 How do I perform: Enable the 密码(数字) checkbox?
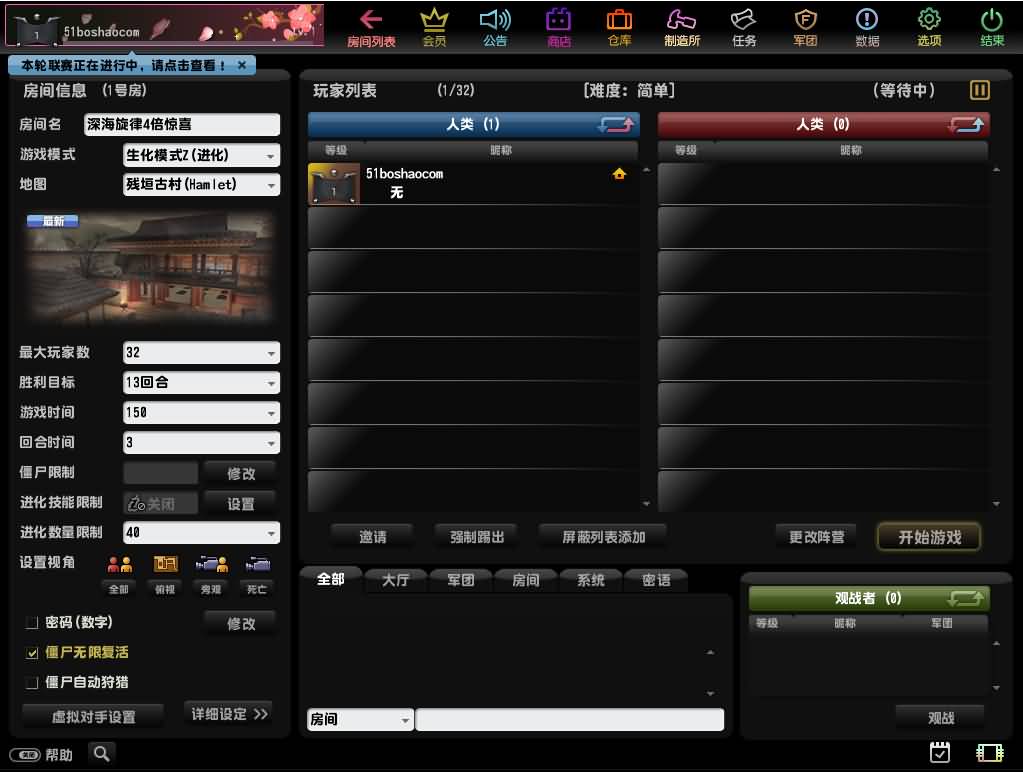point(31,623)
